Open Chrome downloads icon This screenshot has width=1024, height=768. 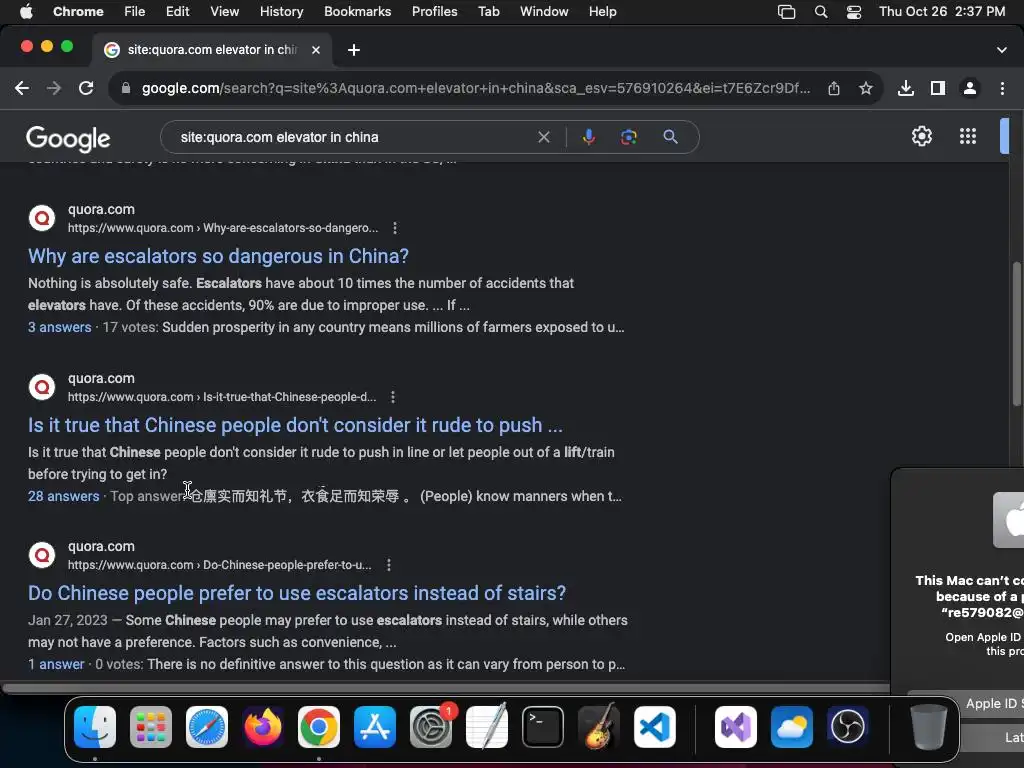coord(906,88)
